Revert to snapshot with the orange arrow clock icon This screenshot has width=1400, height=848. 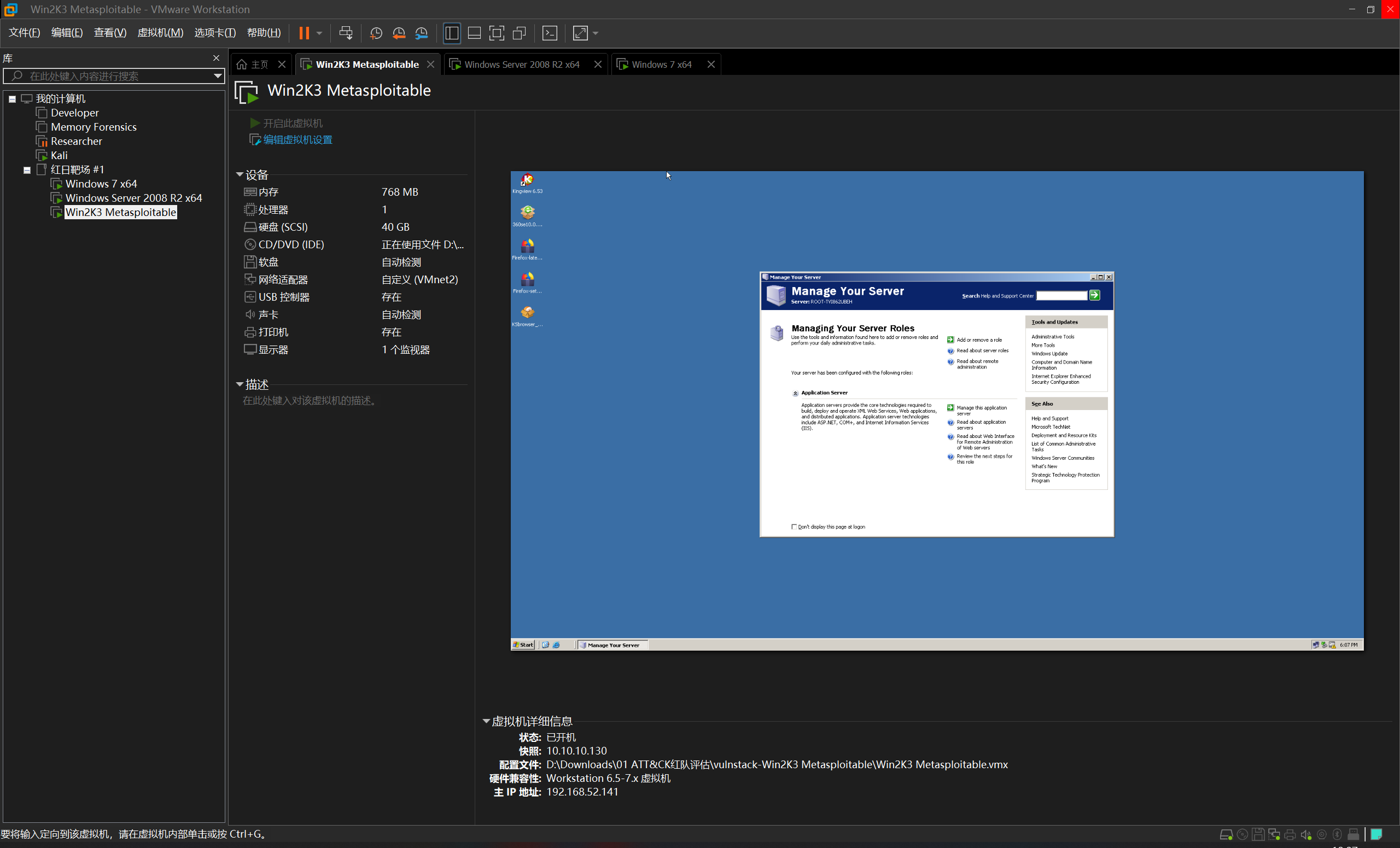[x=399, y=33]
